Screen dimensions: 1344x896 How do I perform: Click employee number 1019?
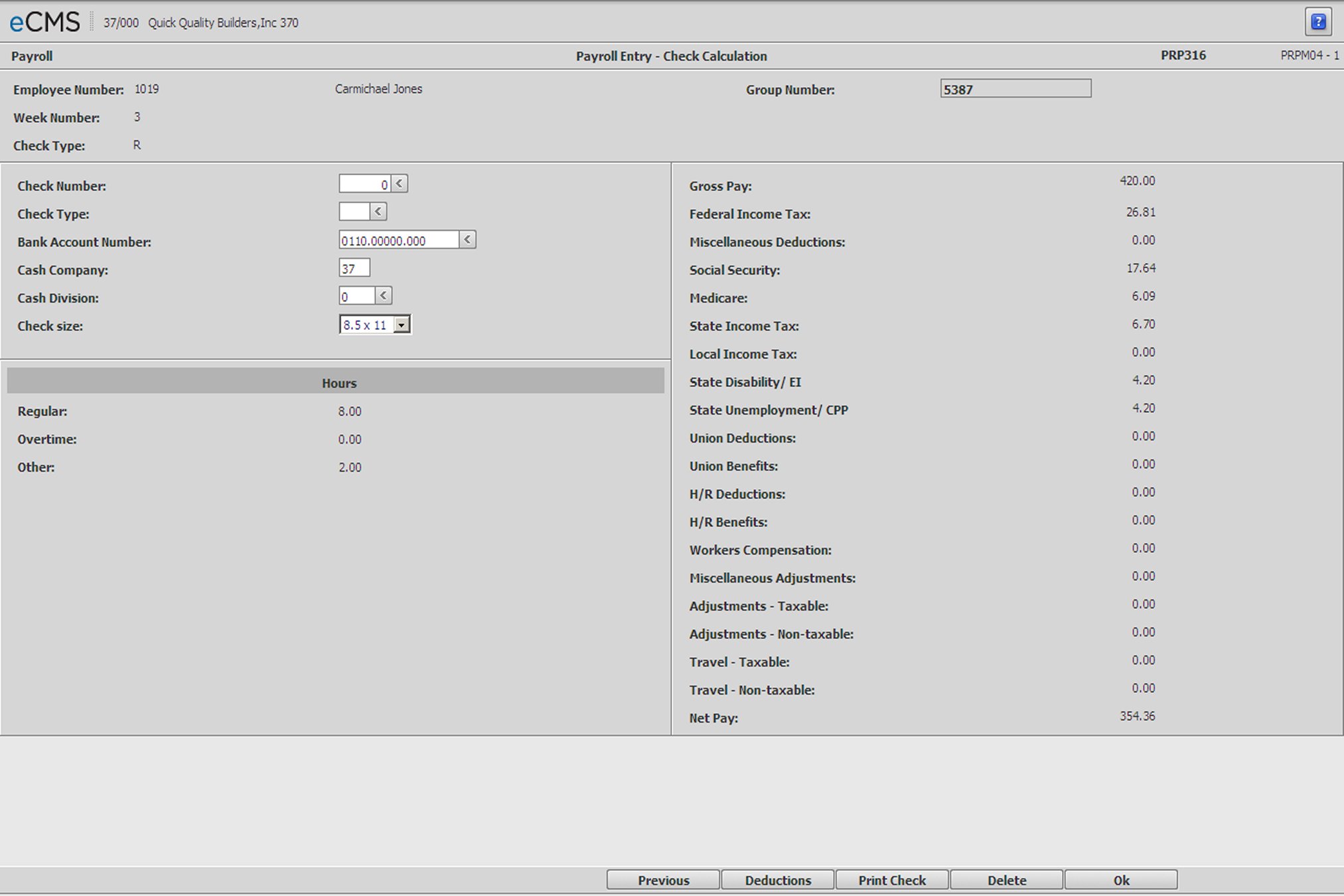point(147,89)
